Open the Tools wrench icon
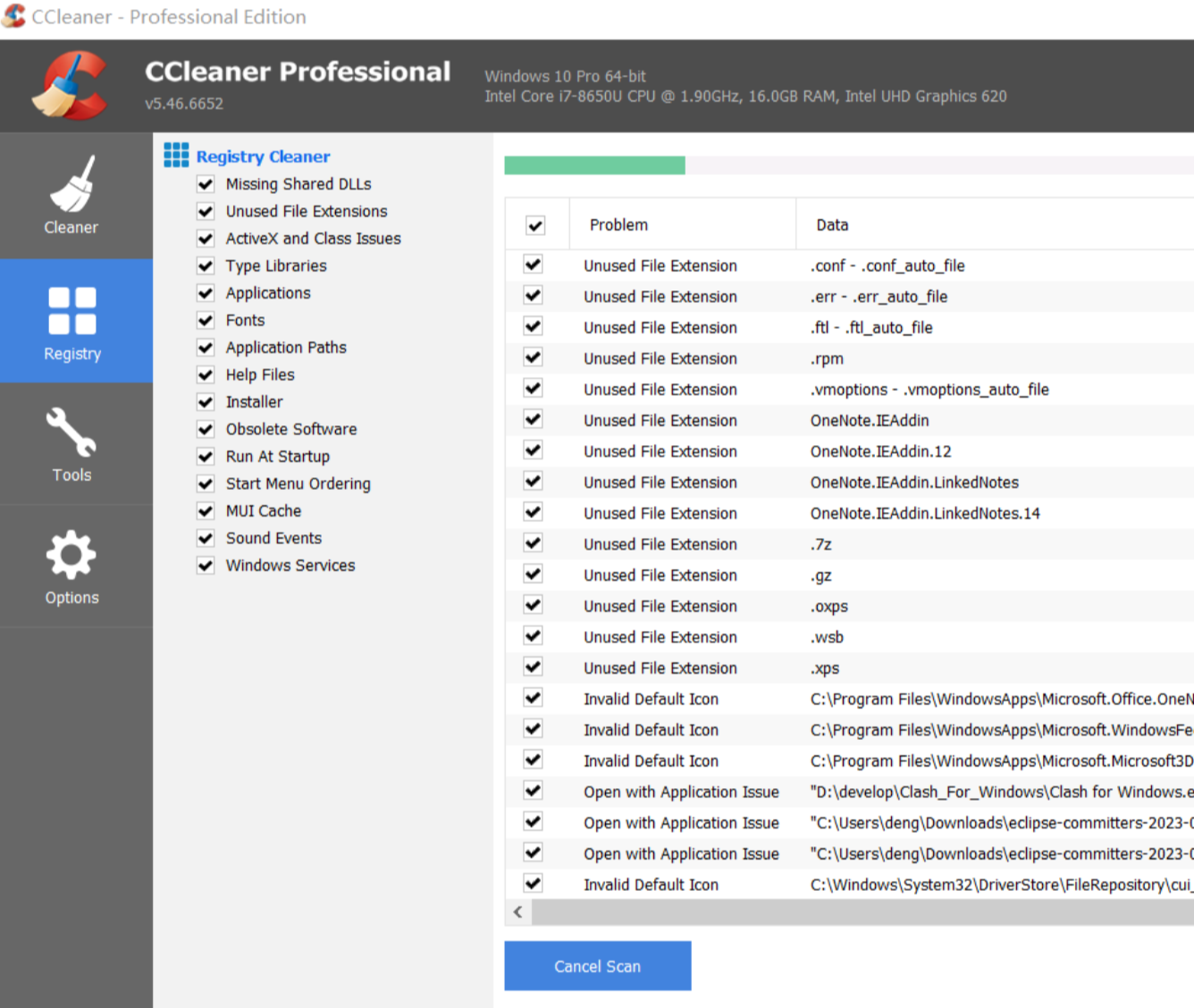 (x=71, y=433)
